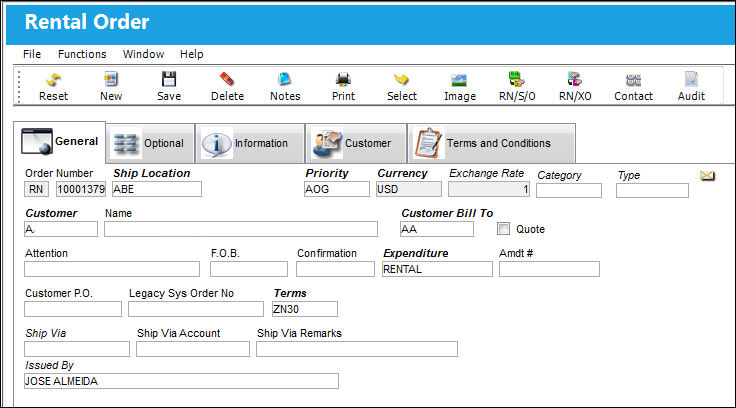Screen dimensions: 736x408
Task: Click the Category input field
Action: (x=569, y=190)
